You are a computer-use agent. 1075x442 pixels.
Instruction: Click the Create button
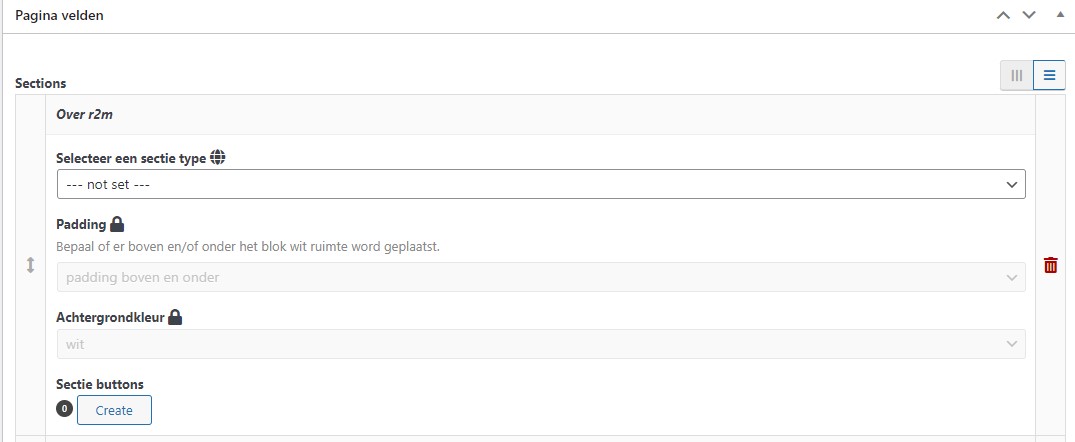click(114, 410)
